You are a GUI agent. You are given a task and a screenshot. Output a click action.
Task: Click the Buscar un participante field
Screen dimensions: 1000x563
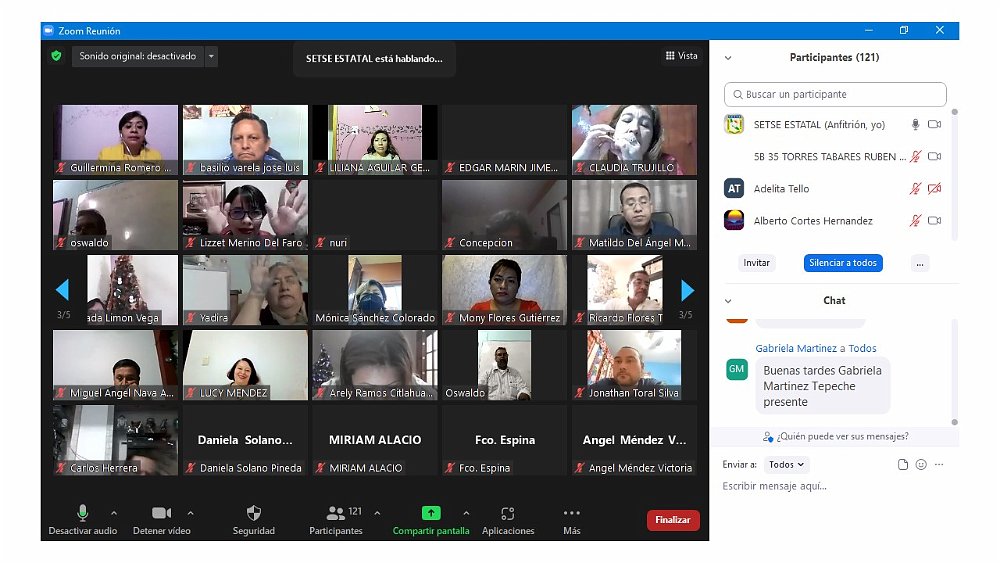(835, 95)
